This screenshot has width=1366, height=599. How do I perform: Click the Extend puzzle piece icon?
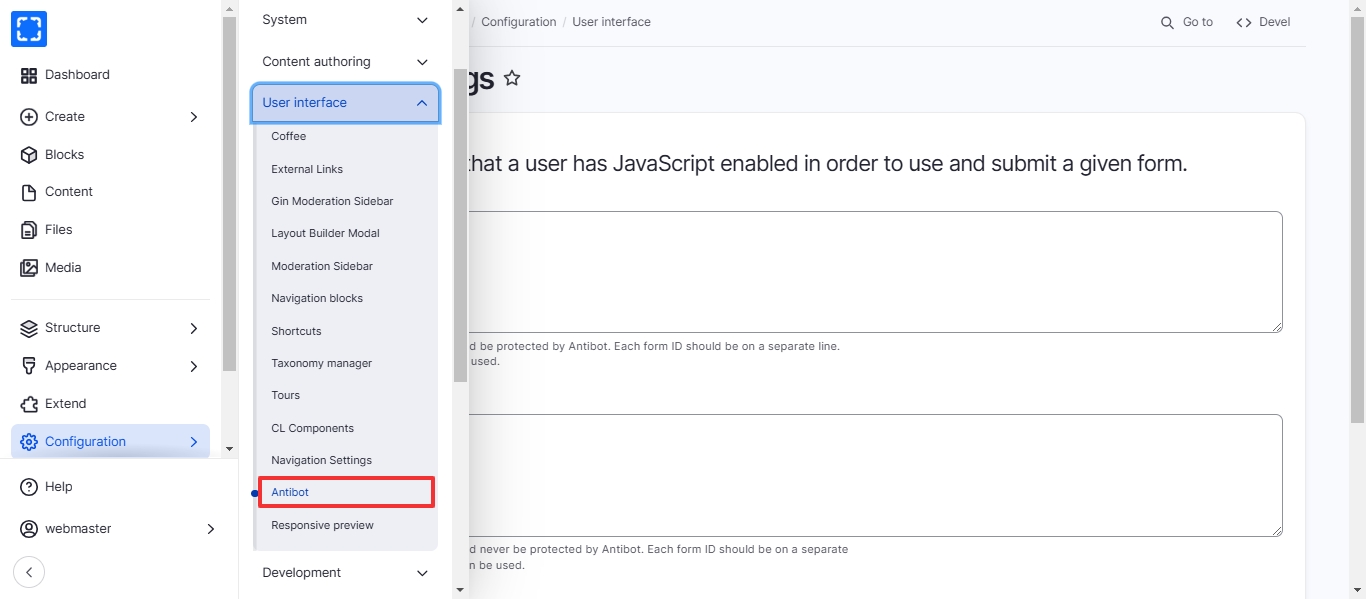click(29, 404)
